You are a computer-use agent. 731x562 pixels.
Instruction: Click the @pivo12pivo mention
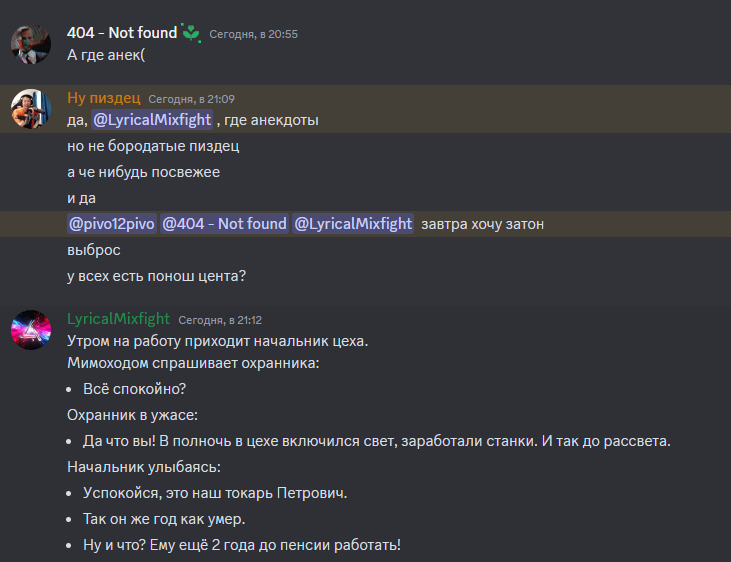coord(111,224)
